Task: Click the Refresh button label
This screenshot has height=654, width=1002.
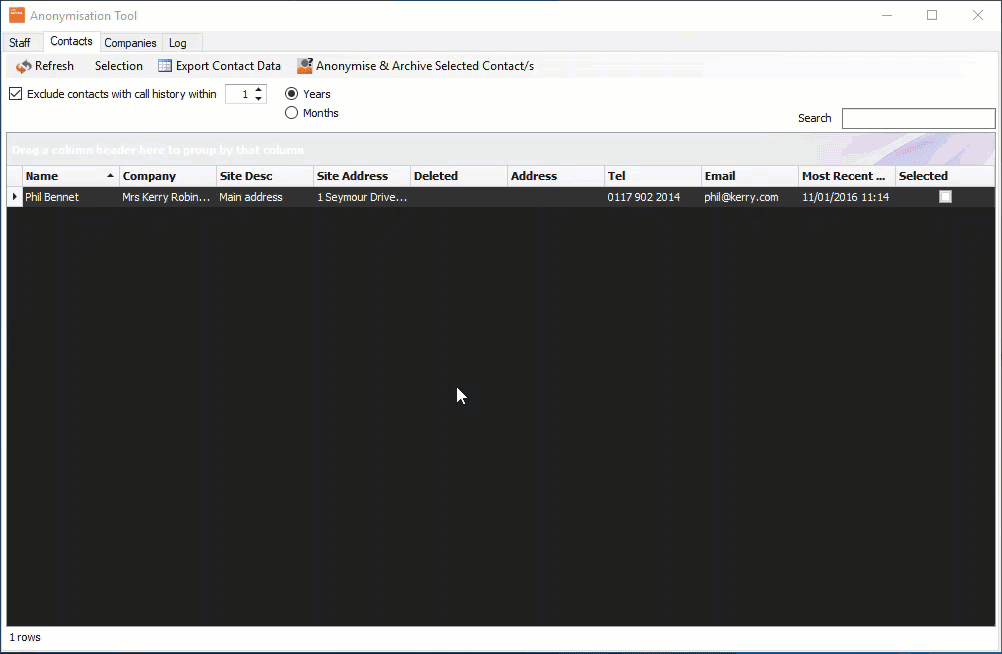Action: tap(54, 66)
